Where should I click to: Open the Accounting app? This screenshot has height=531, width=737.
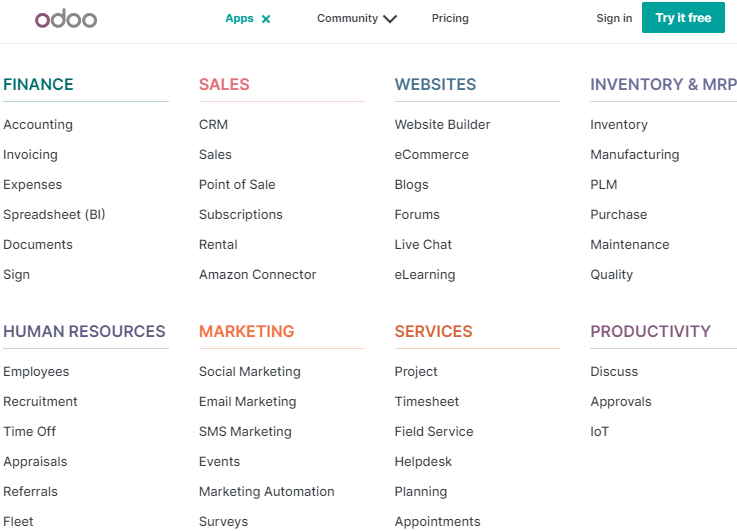(x=38, y=125)
